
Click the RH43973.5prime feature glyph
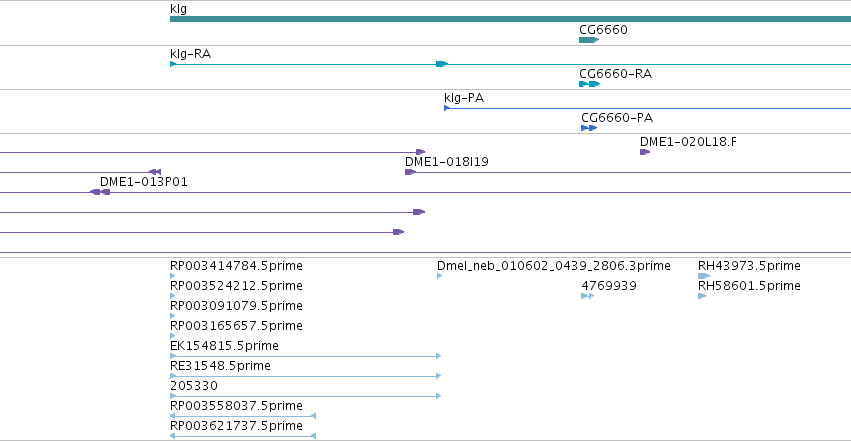(704, 276)
